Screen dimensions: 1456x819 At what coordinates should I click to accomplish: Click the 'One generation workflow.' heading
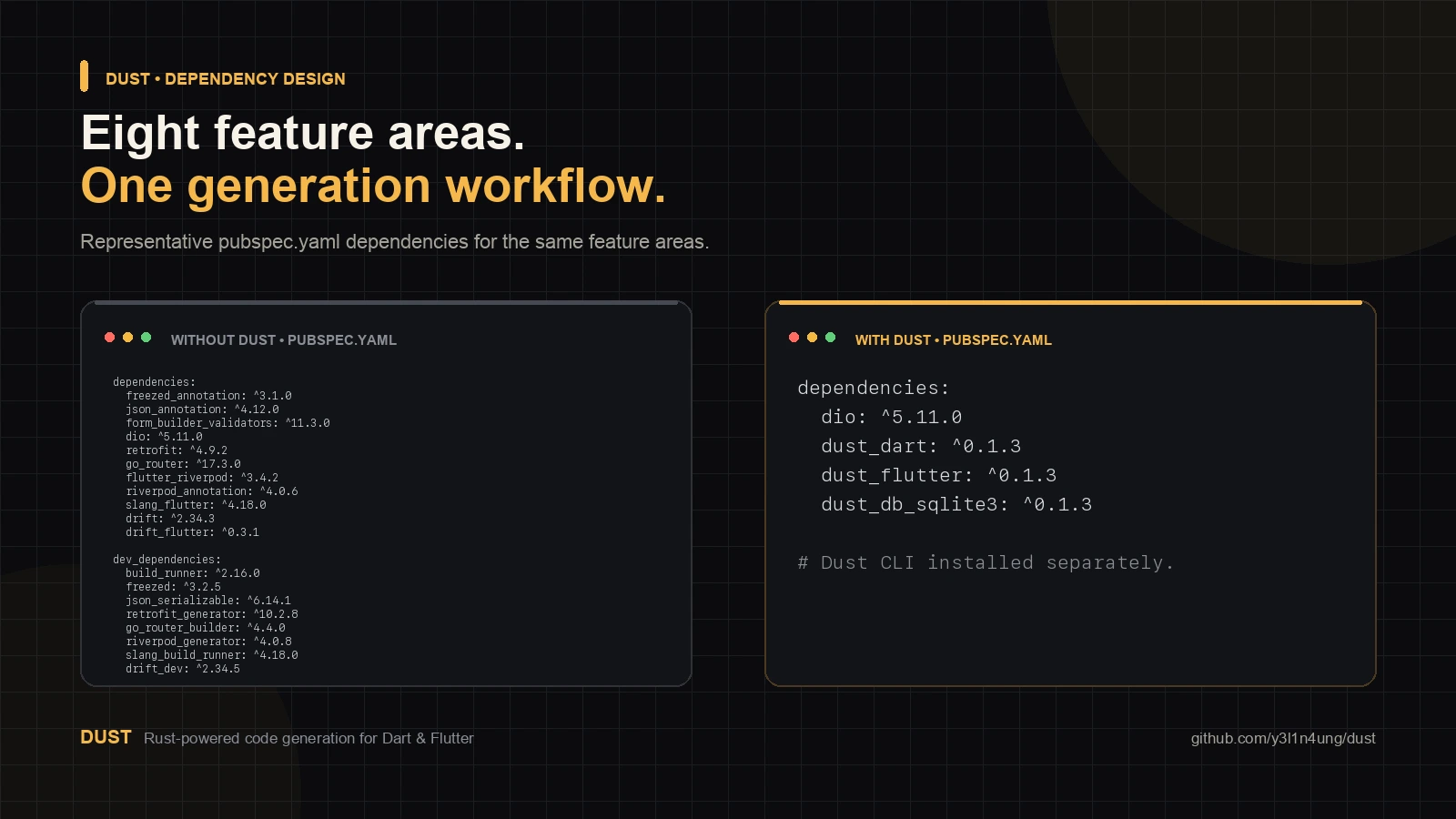373,186
